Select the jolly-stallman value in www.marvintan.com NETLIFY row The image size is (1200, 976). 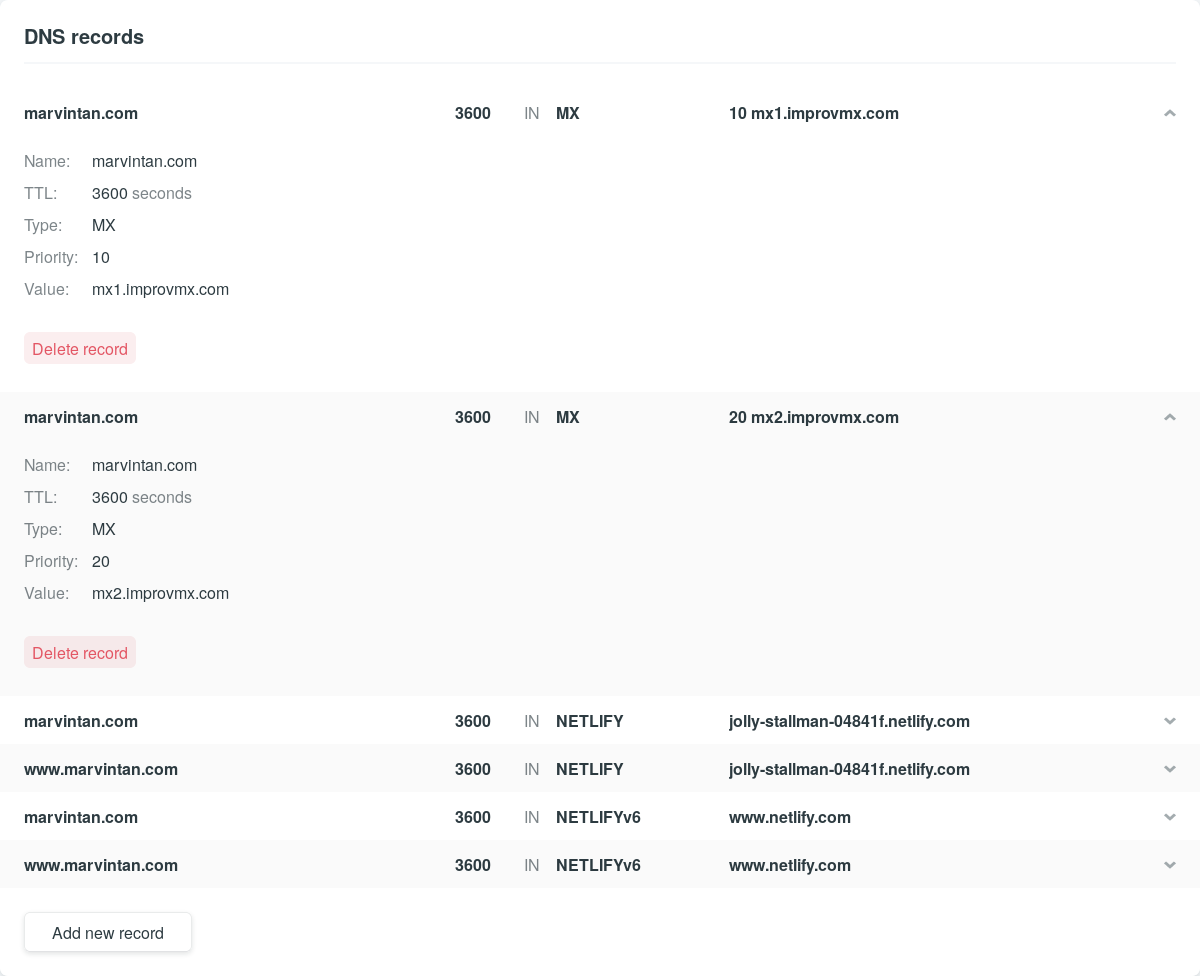[x=849, y=770]
